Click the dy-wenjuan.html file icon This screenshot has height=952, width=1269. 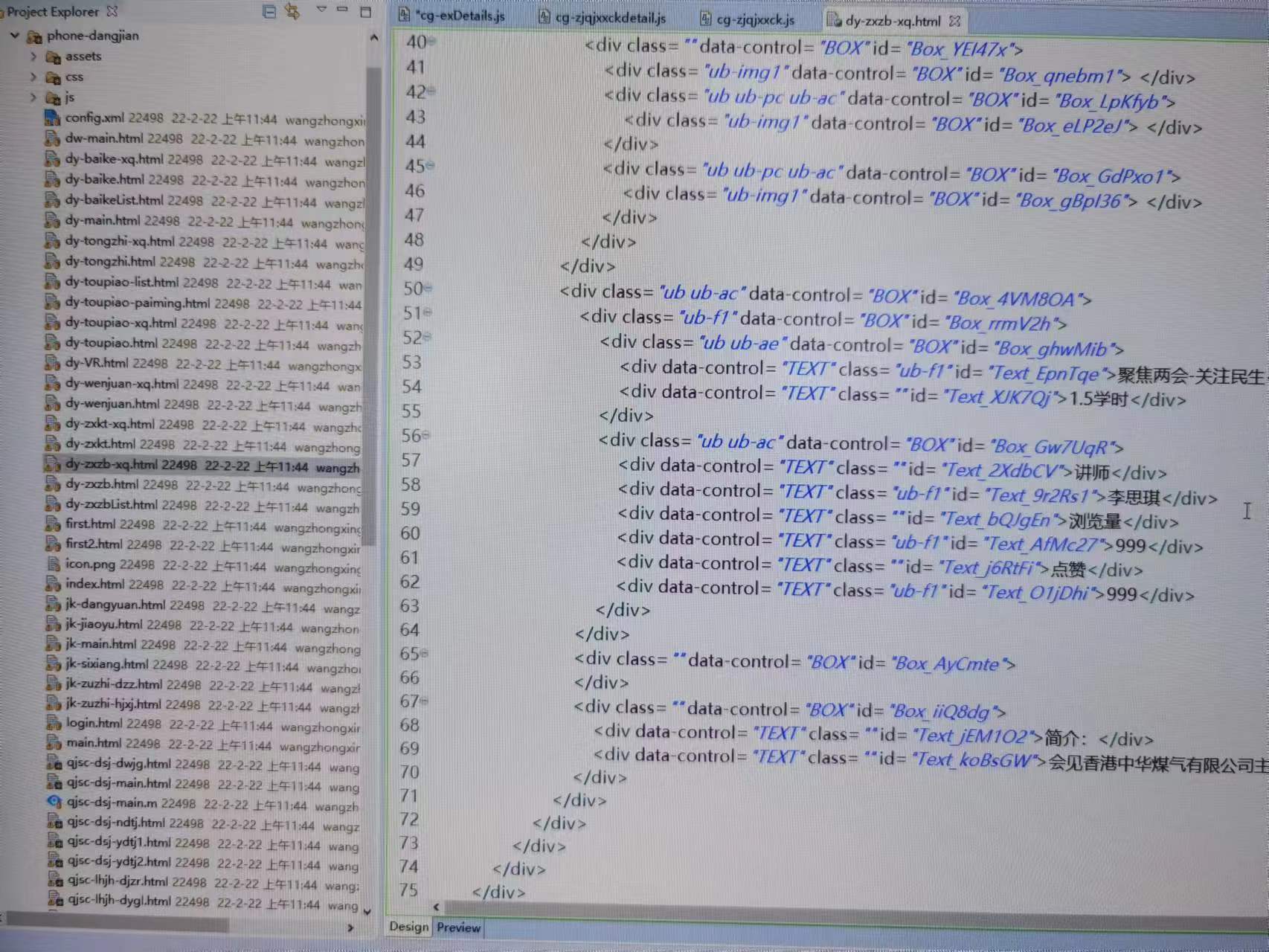click(52, 404)
